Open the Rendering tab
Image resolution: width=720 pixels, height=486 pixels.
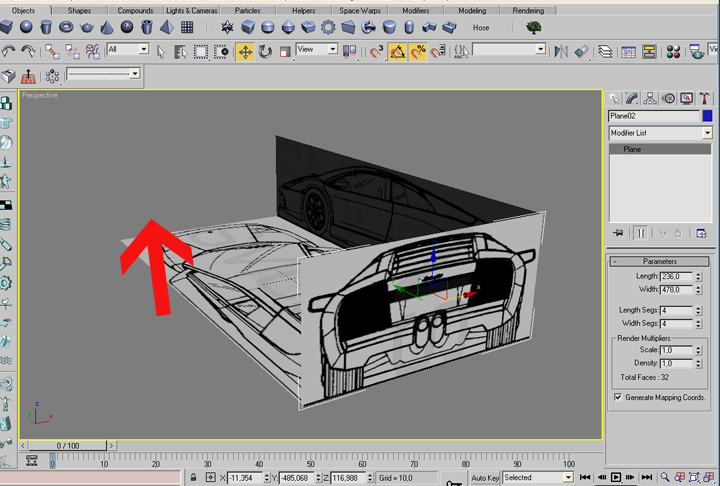tap(528, 10)
